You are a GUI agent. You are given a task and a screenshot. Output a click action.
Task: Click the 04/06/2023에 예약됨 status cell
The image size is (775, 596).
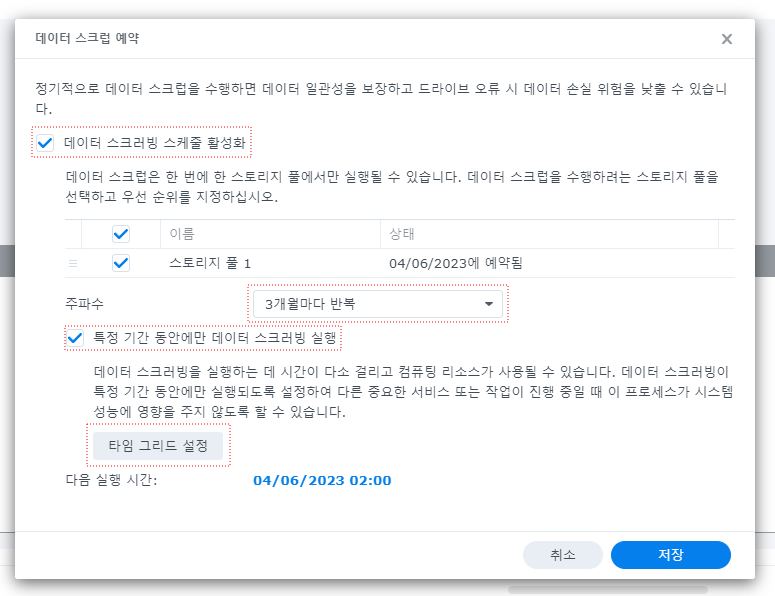[456, 263]
